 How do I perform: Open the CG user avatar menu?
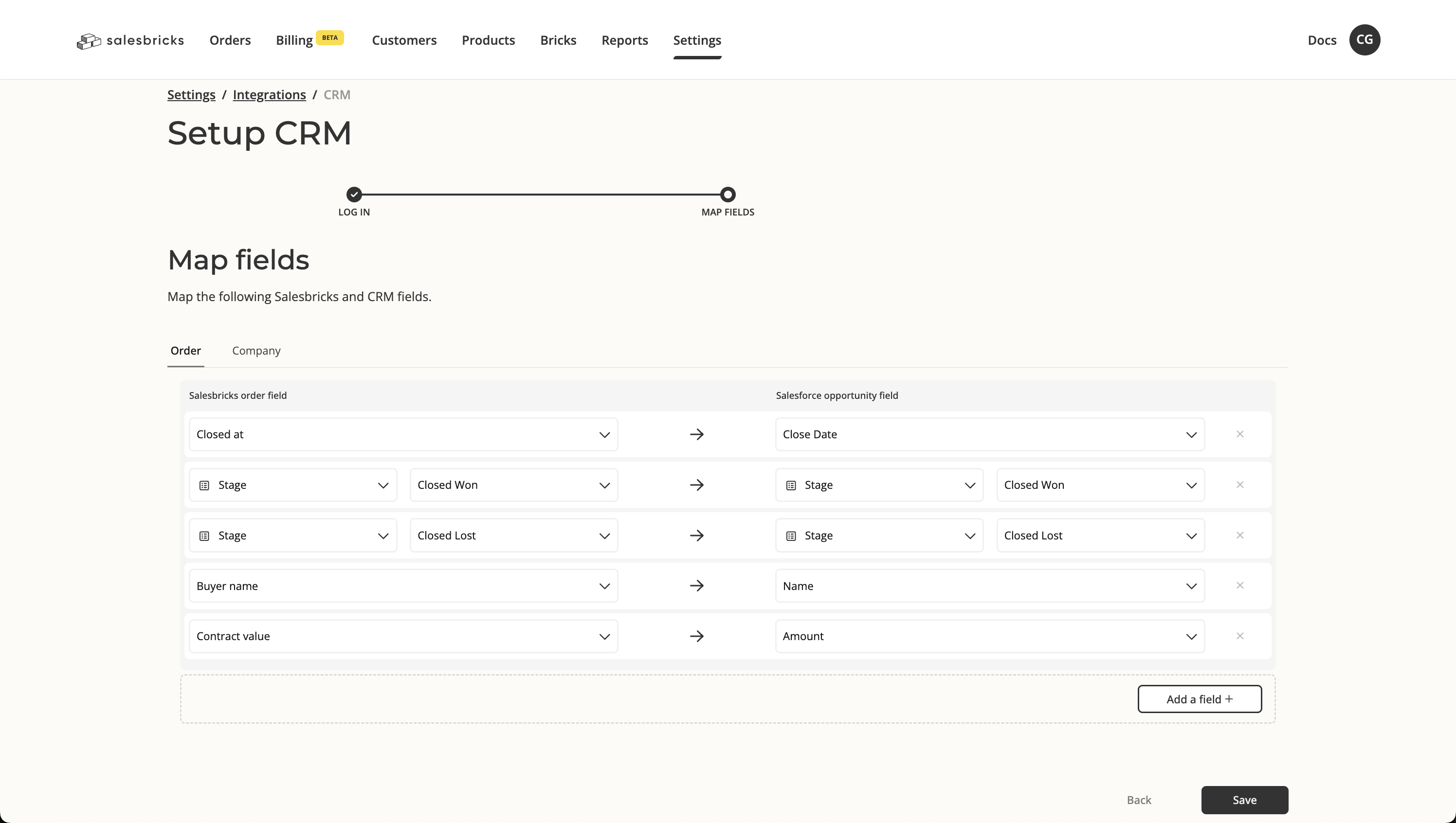click(1364, 39)
